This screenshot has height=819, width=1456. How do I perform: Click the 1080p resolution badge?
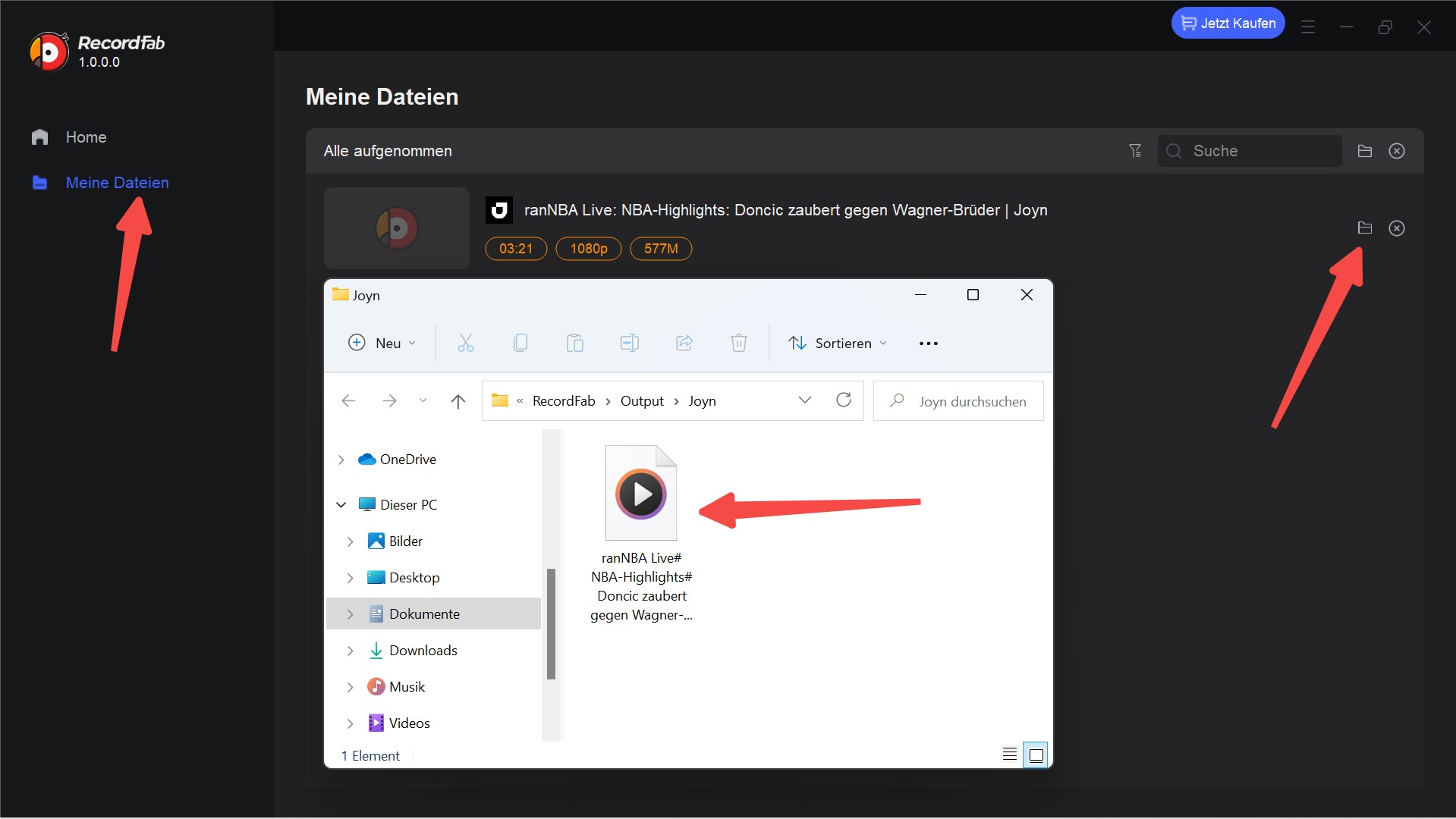click(x=589, y=249)
